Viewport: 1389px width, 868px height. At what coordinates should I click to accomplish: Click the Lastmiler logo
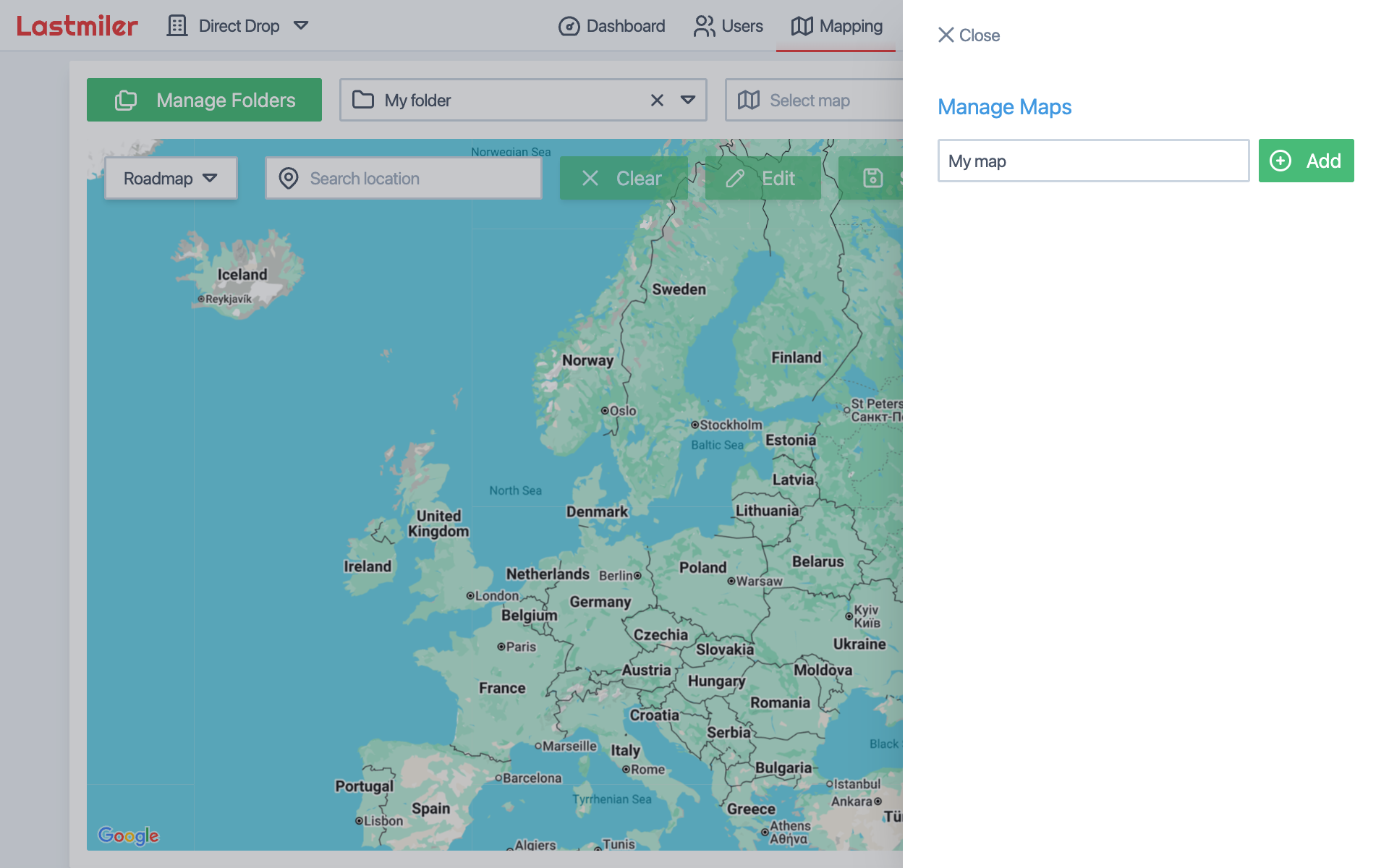click(77, 26)
